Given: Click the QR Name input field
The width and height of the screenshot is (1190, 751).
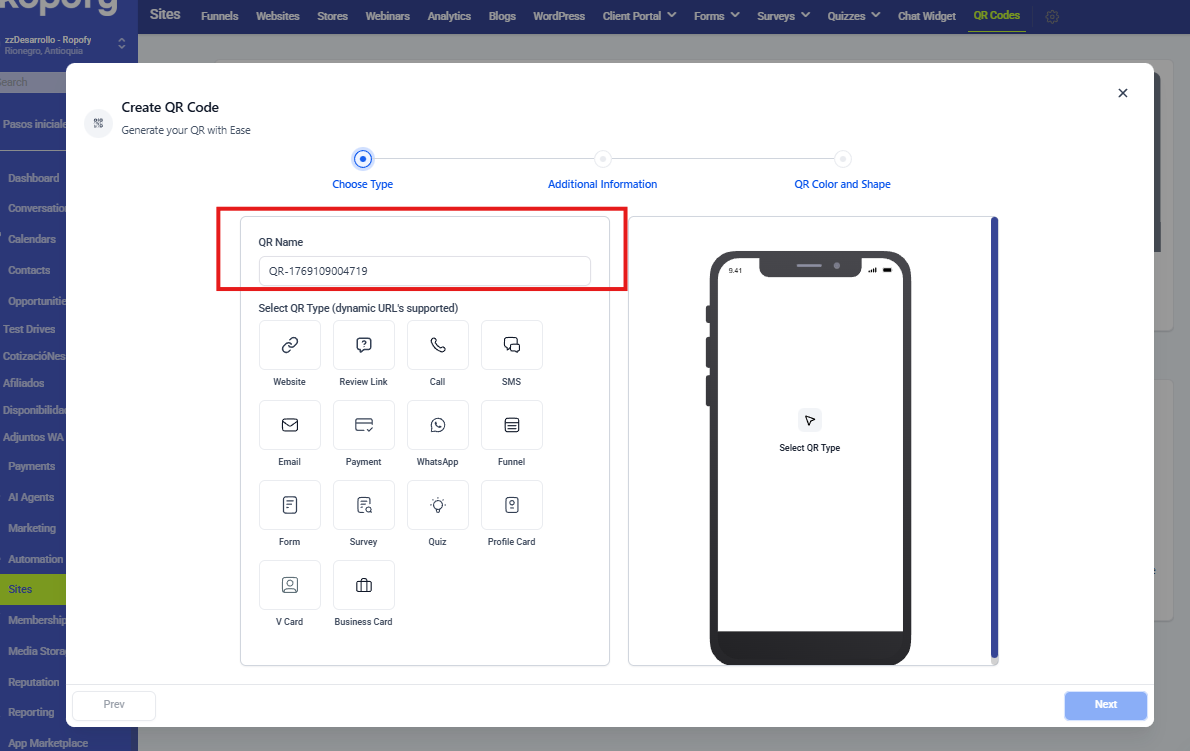Looking at the screenshot, I should click(x=424, y=271).
